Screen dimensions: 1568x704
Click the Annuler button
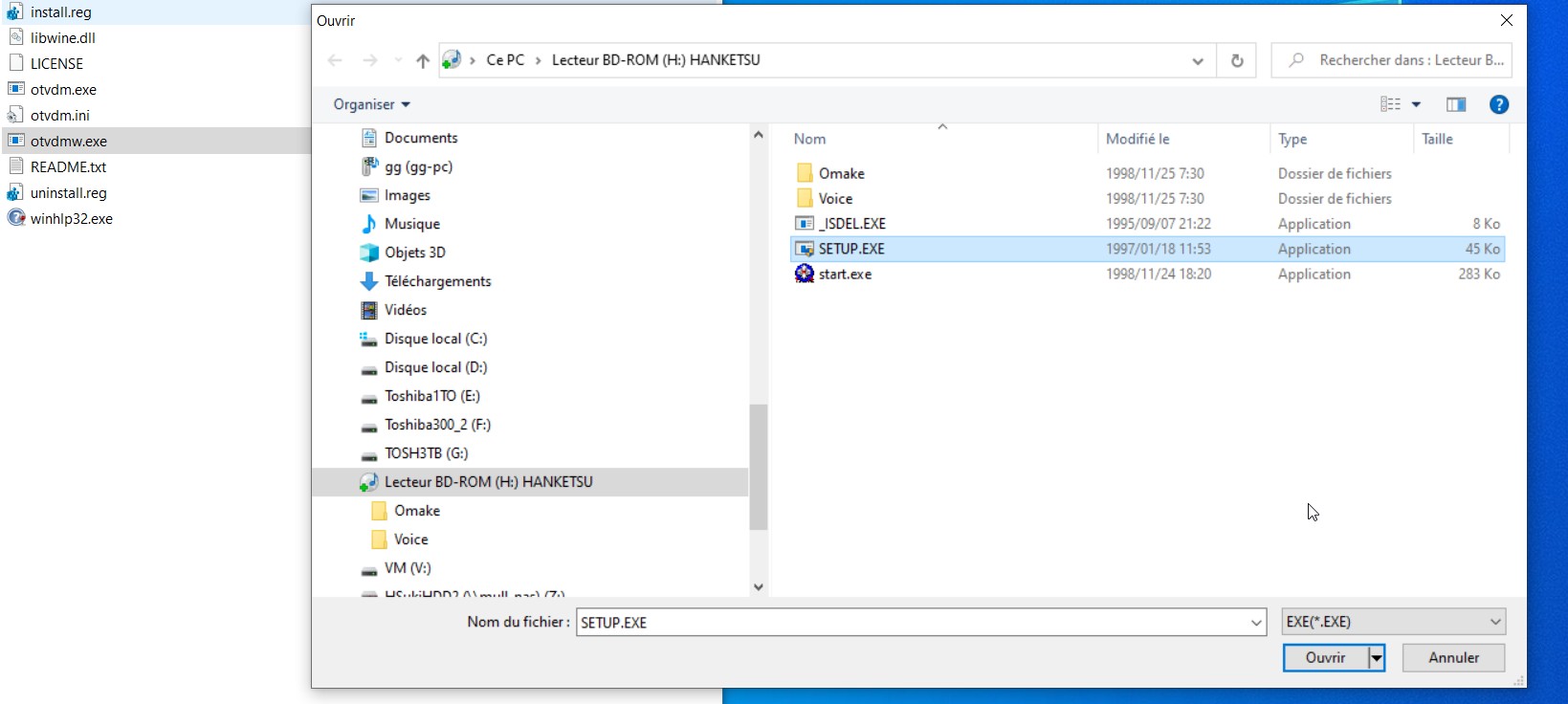(1453, 658)
